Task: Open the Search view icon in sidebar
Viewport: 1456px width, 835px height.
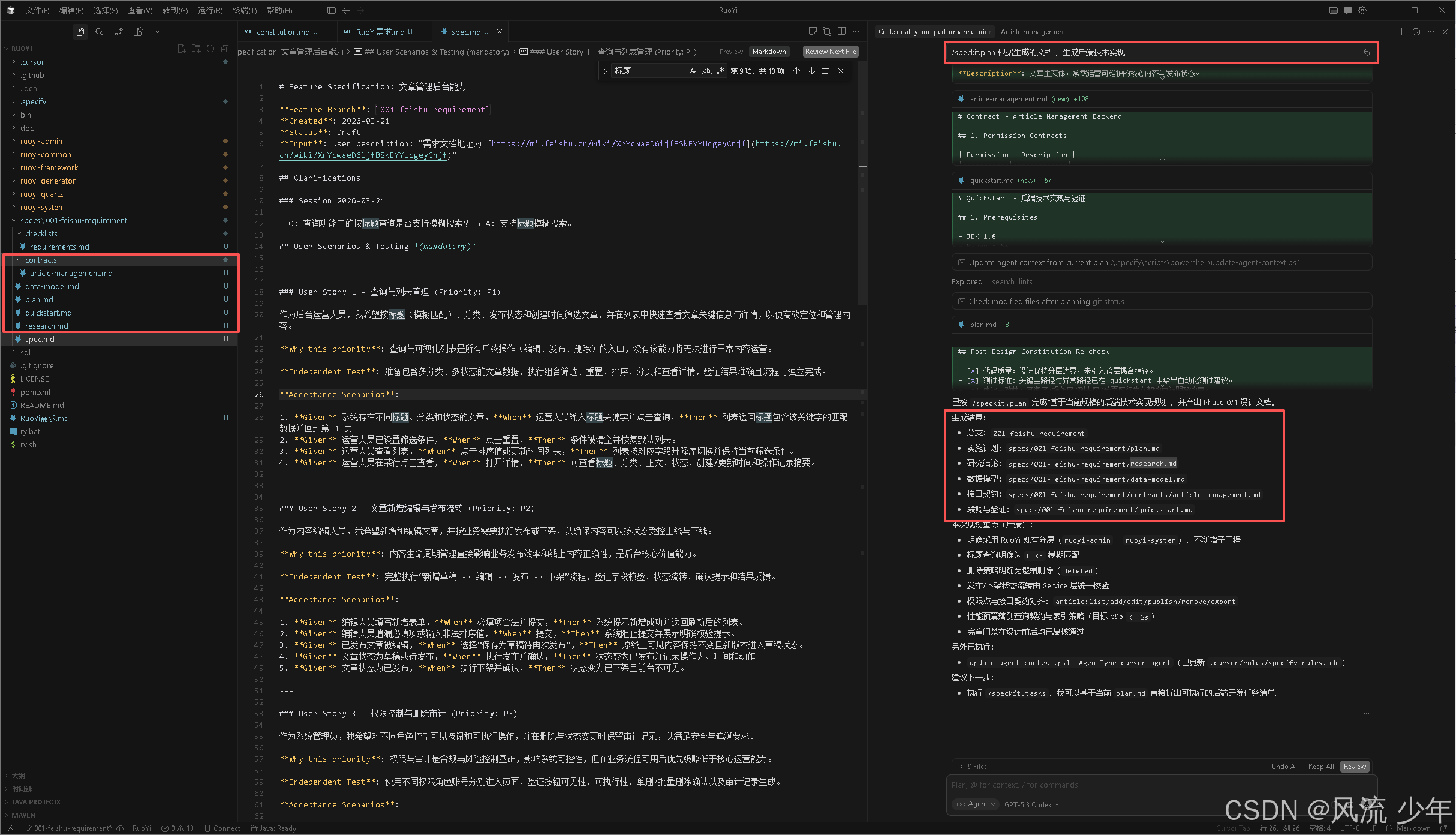Action: [x=100, y=32]
